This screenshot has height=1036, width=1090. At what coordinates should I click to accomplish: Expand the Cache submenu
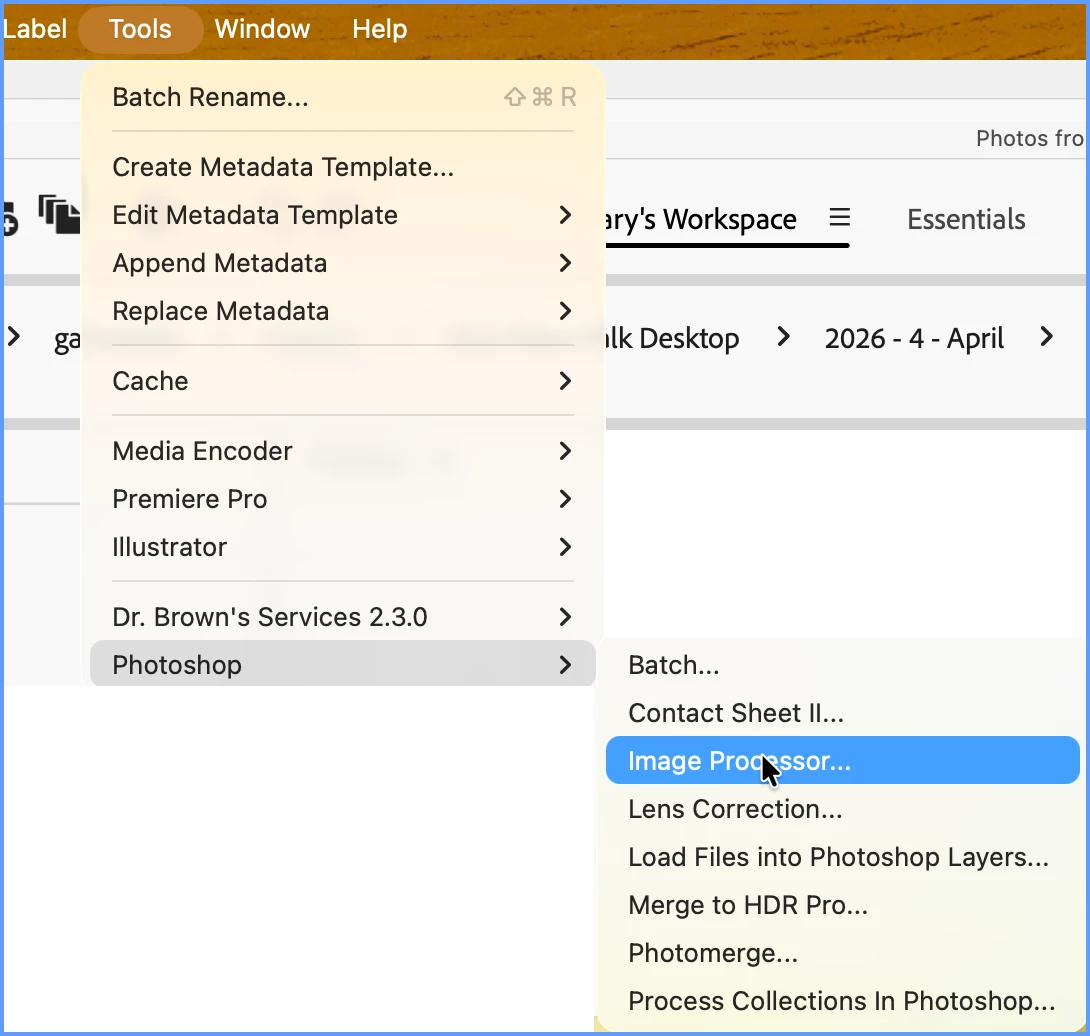[x=343, y=381]
